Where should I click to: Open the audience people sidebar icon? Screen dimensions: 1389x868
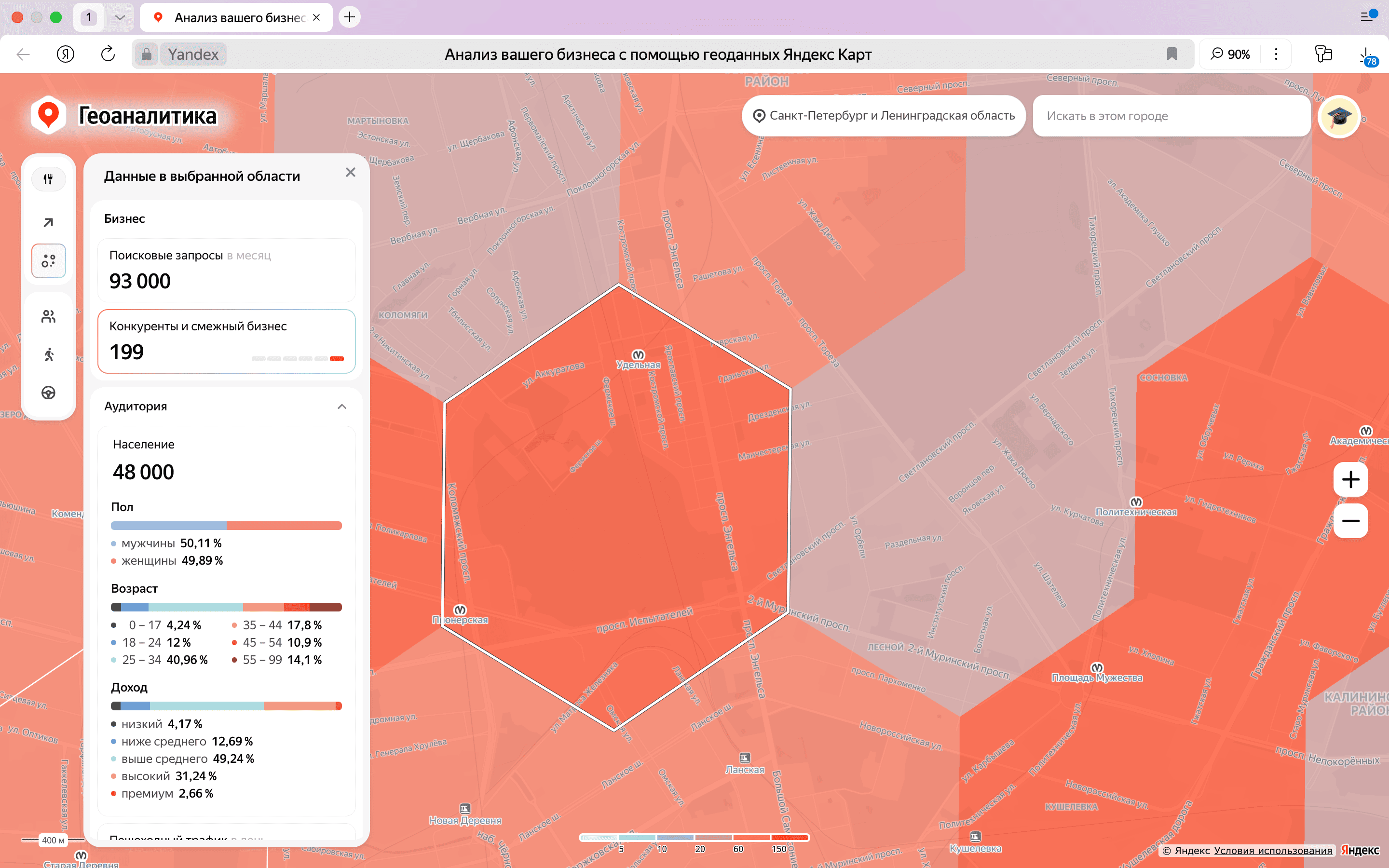tap(48, 316)
